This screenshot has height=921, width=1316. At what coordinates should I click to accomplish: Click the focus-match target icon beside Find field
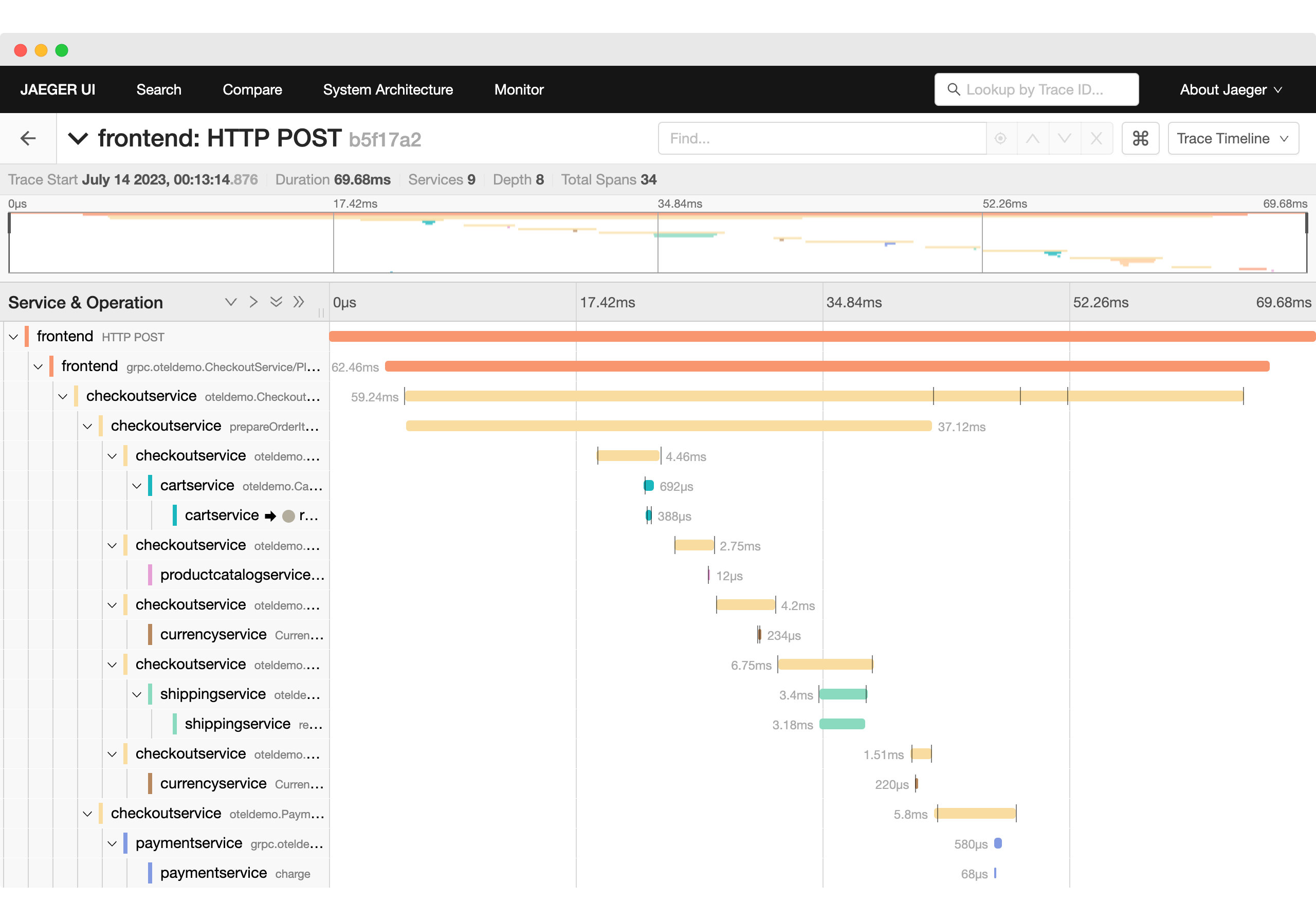(x=1001, y=138)
